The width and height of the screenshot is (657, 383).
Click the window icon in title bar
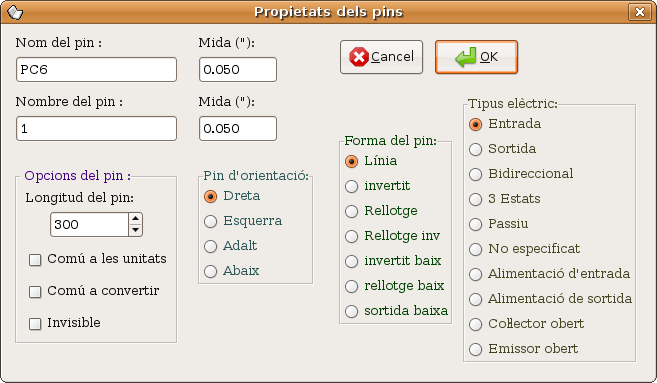[x=15, y=12]
